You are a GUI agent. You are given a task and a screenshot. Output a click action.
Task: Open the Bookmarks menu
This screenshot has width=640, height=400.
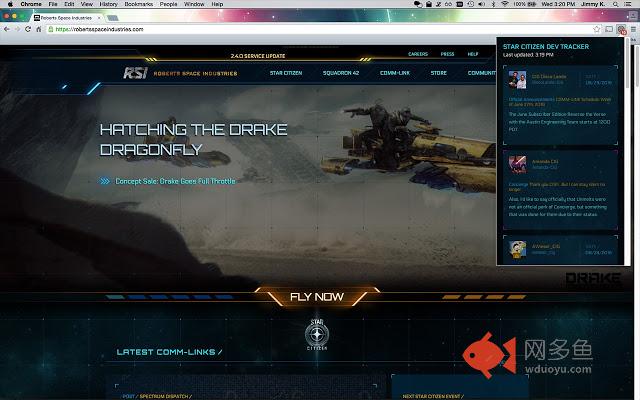point(139,4)
